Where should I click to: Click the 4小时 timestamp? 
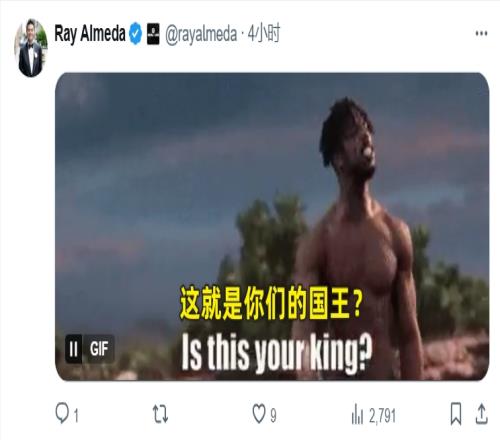(x=264, y=33)
